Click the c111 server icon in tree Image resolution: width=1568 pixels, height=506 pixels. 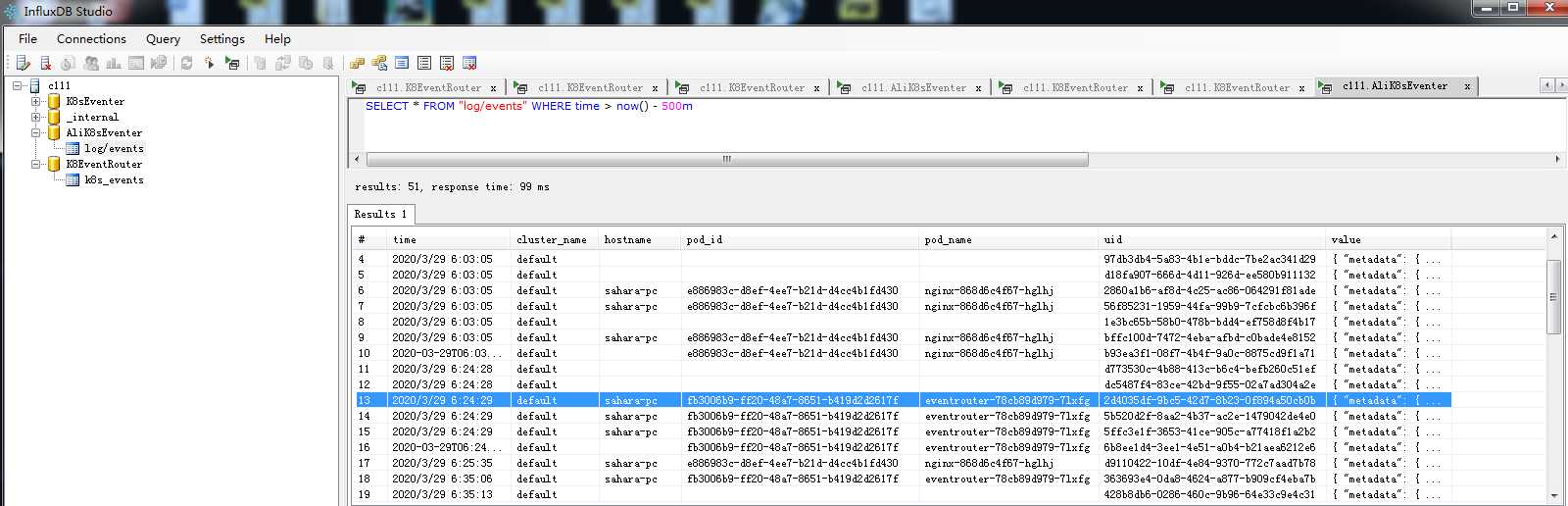pos(35,85)
